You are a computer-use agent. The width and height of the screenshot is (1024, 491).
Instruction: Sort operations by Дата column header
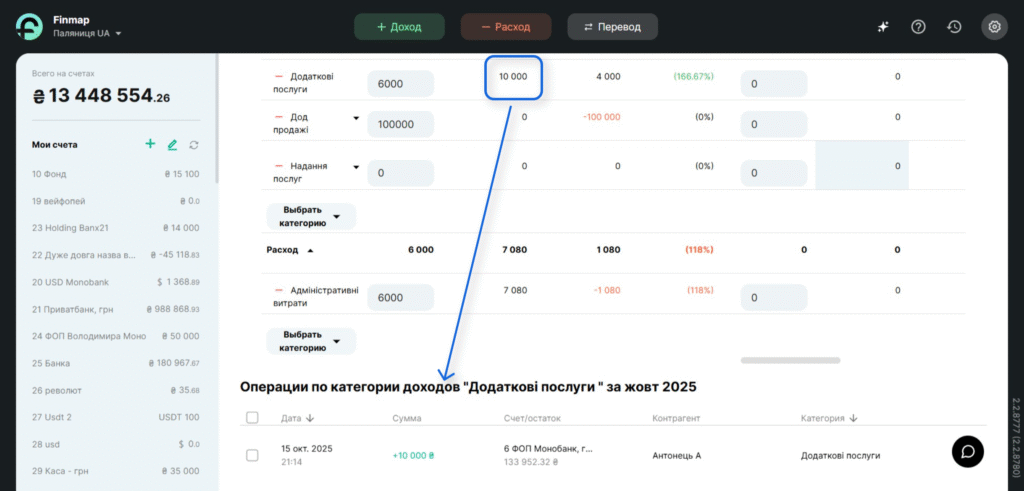298,418
